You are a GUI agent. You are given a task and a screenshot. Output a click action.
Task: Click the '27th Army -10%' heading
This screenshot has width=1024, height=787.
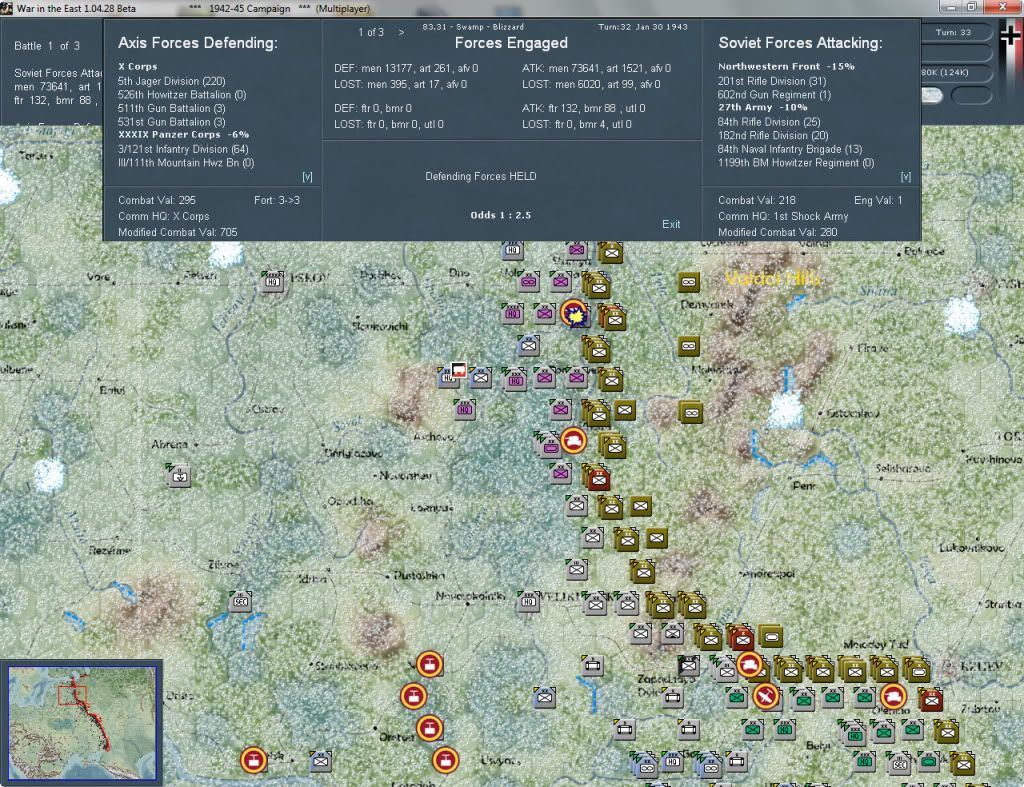(763, 107)
